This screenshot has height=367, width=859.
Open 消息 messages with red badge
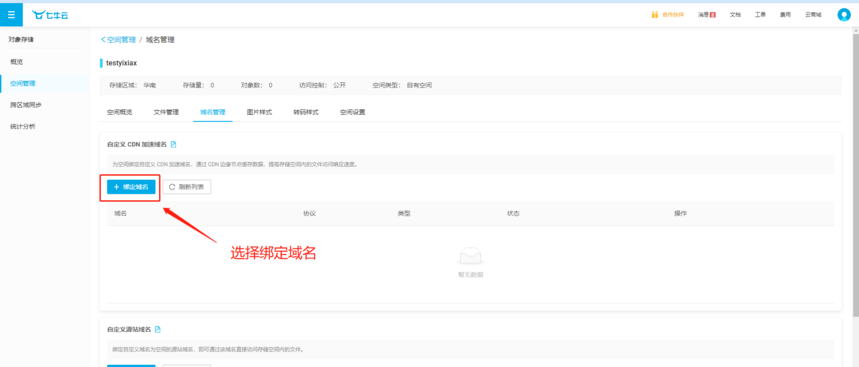click(x=707, y=15)
